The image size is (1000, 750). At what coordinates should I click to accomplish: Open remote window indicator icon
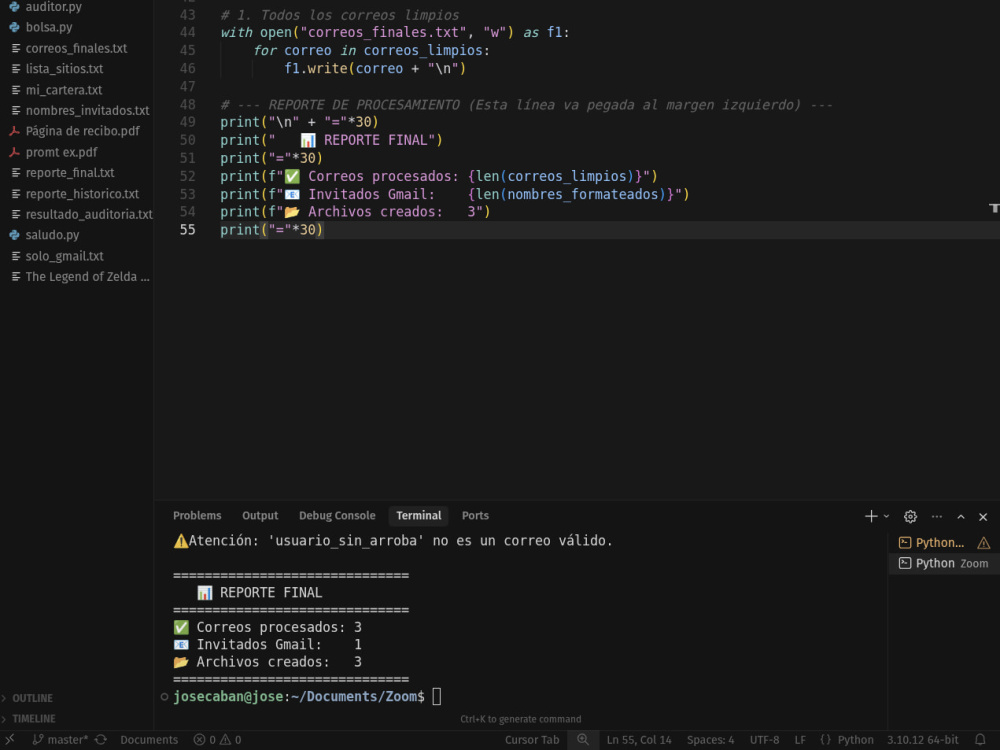coord(10,740)
